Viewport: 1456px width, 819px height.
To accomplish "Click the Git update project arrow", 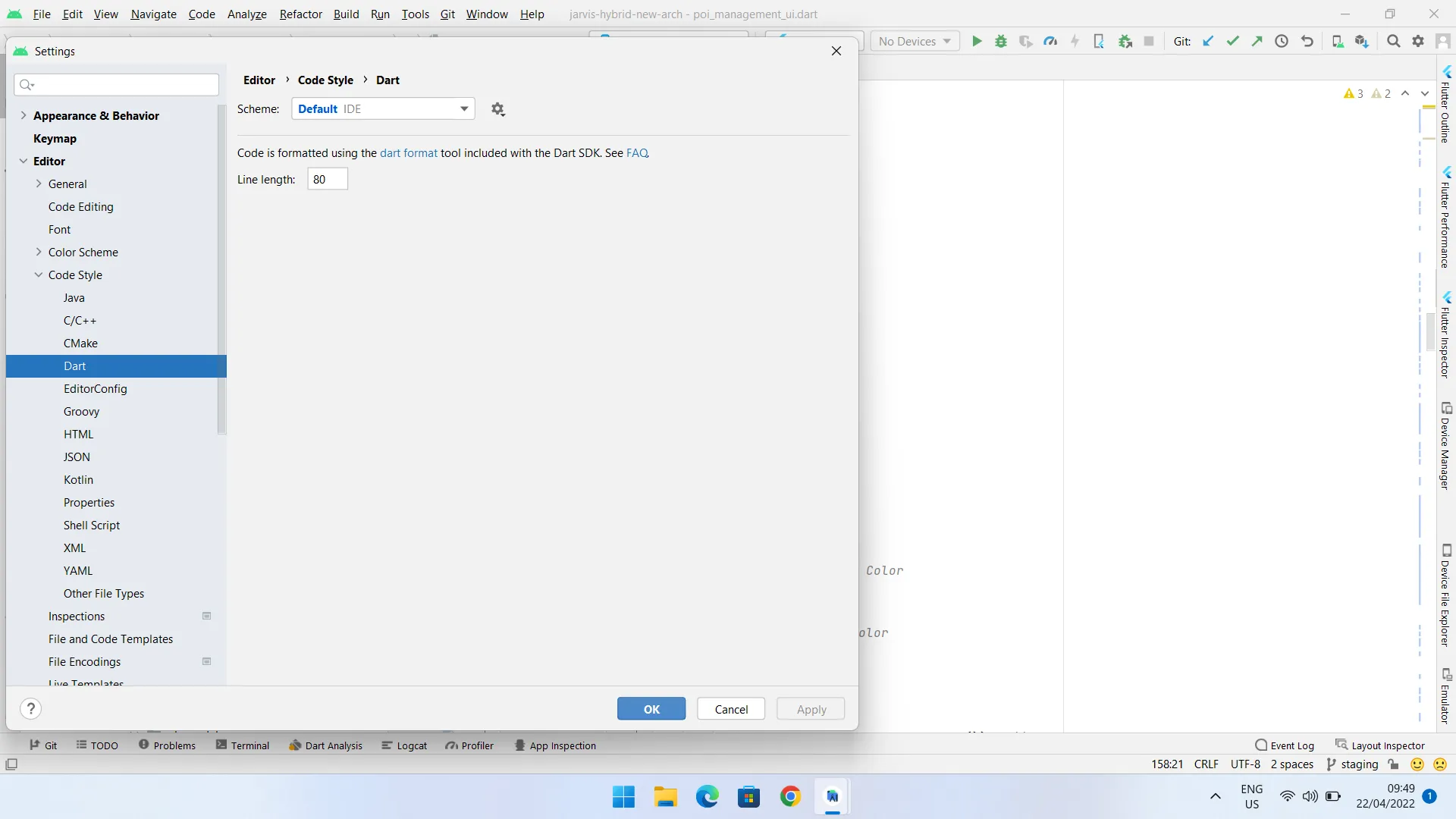I will pos(1209,42).
